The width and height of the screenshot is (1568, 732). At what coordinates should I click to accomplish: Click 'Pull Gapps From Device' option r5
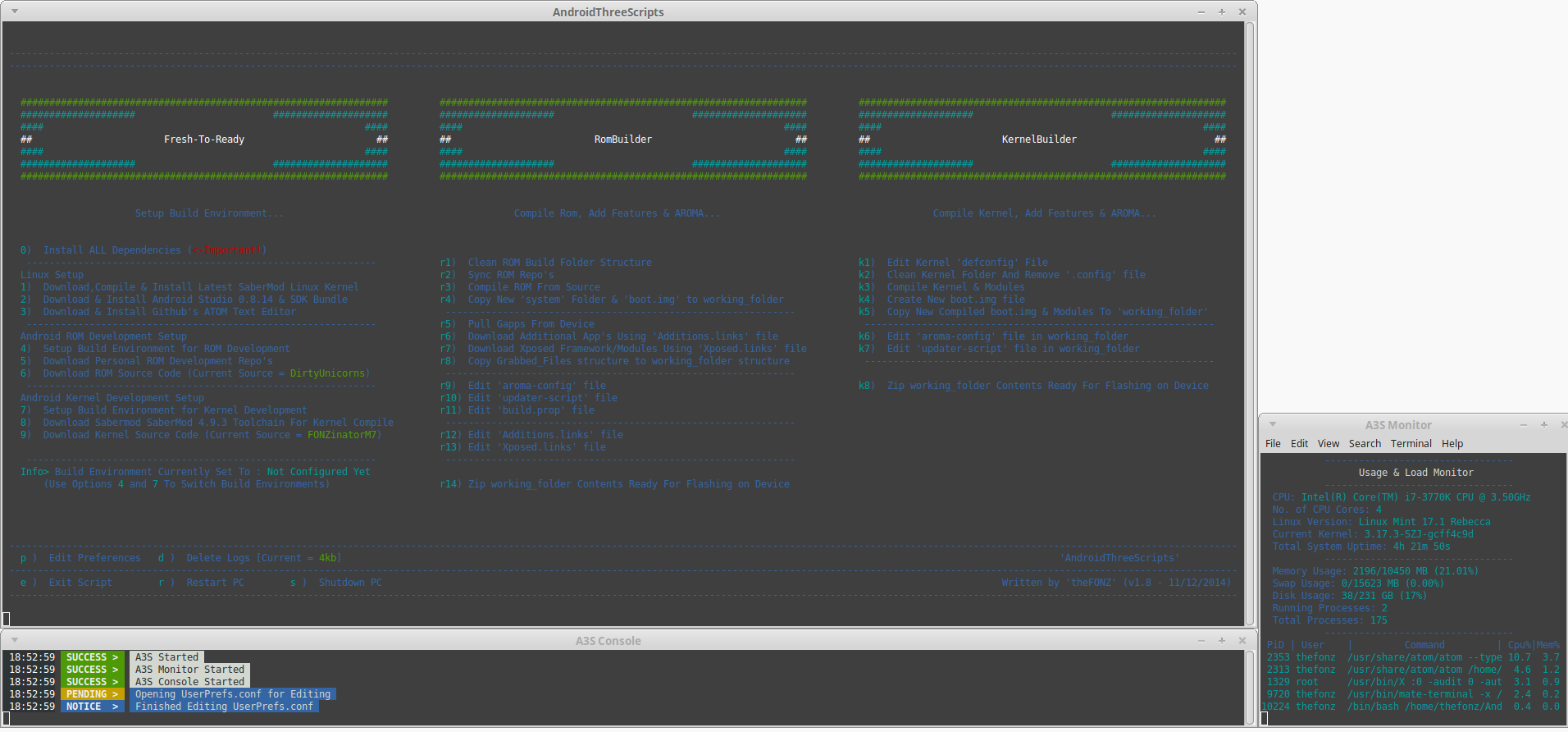pos(517,324)
